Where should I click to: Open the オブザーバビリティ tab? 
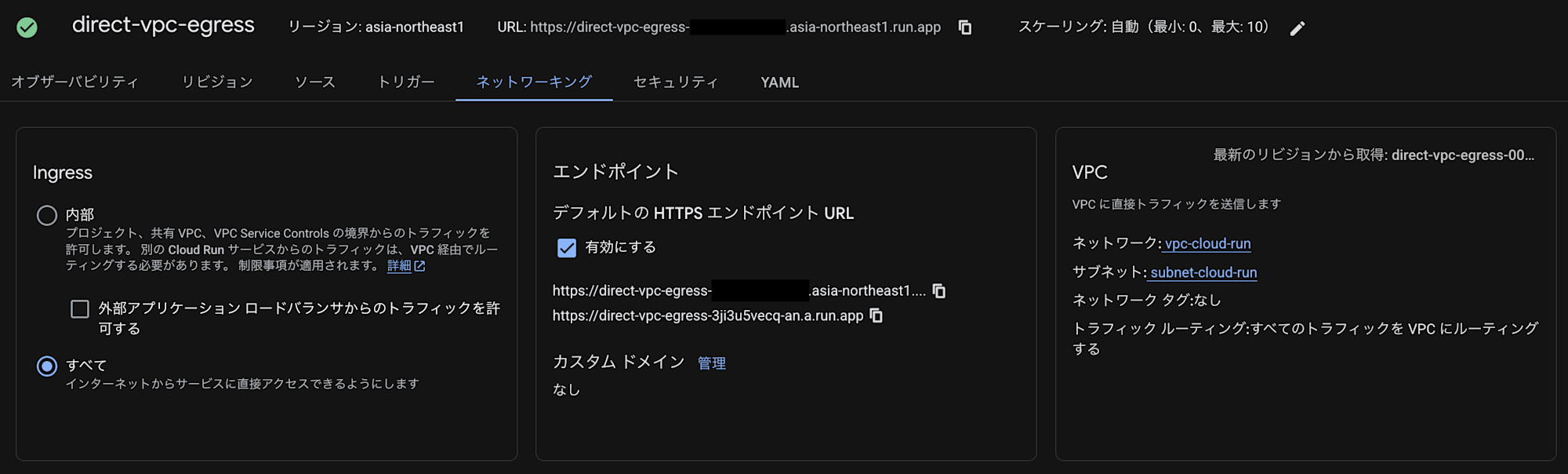pos(74,82)
